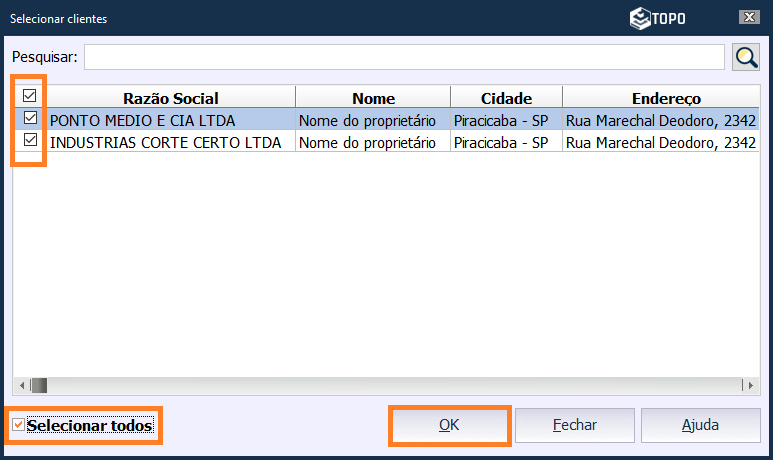Image resolution: width=773 pixels, height=460 pixels.
Task: Click the magnifying glass search icon
Action: (x=746, y=57)
